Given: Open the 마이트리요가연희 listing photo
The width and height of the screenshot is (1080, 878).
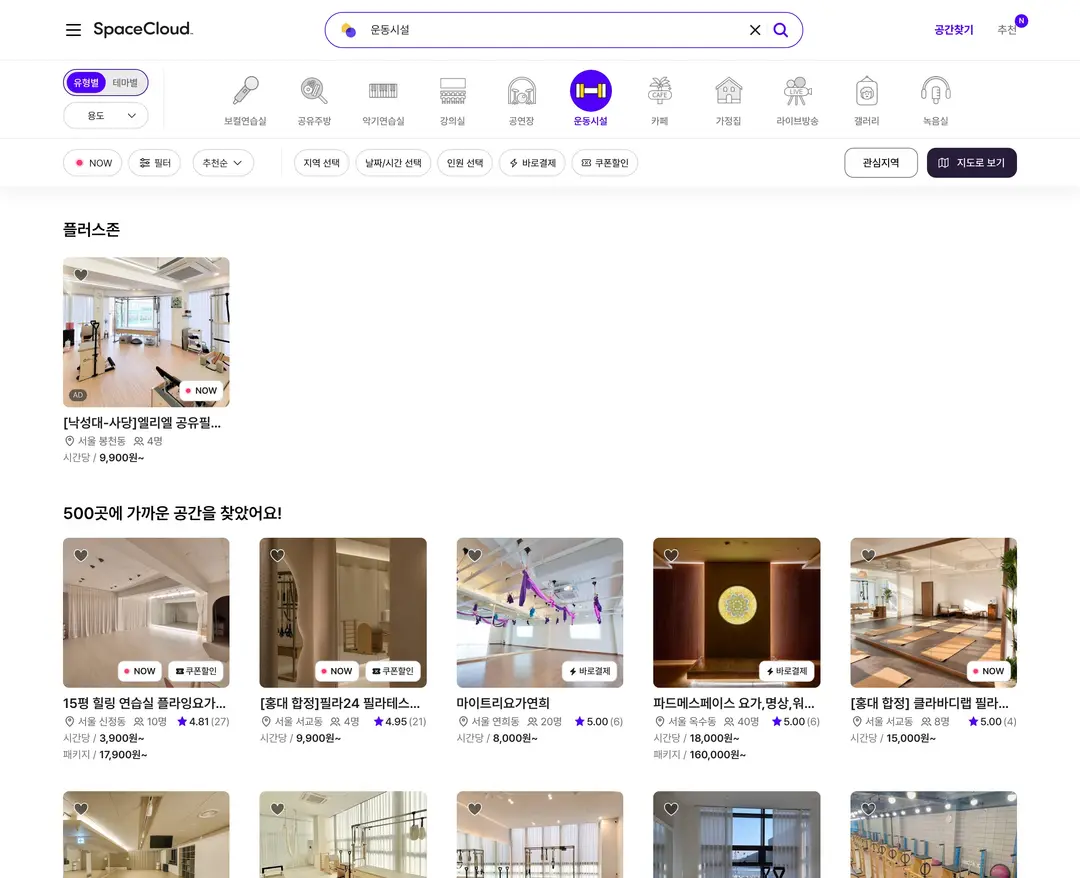Looking at the screenshot, I should (540, 613).
